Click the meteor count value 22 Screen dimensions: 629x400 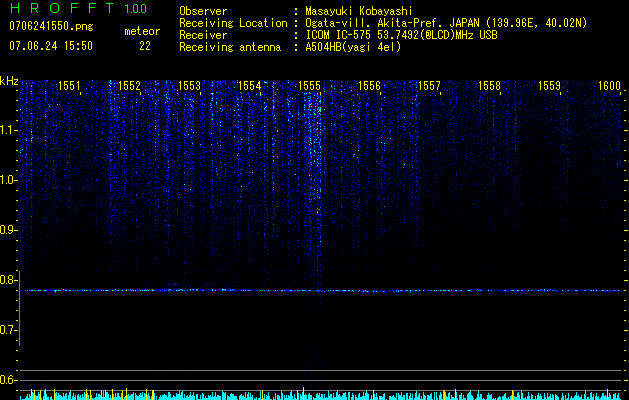click(x=145, y=46)
